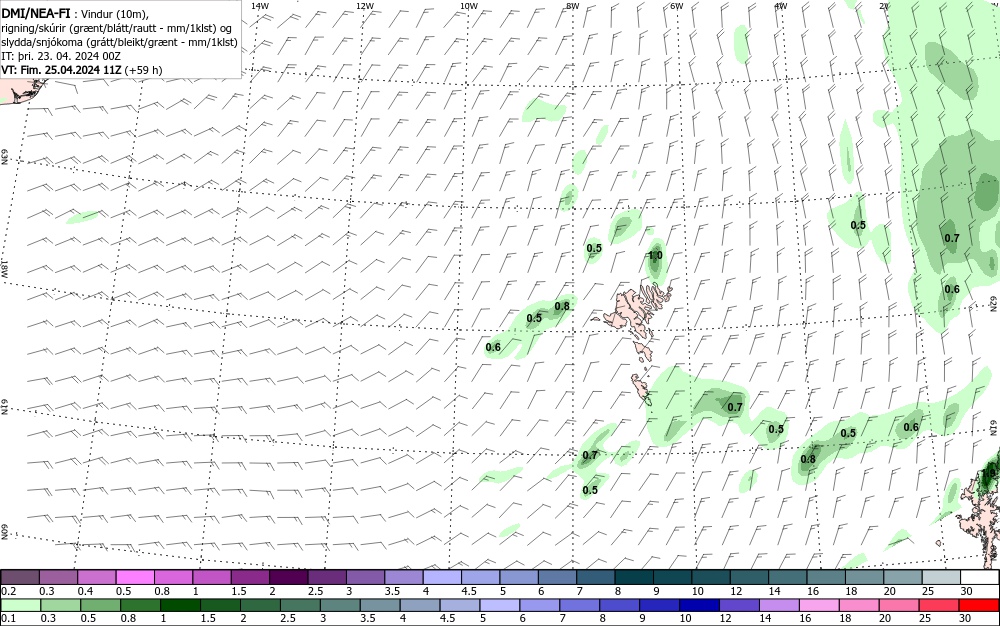Screen dimensions: 1000x626
Task: Select the snow legend swatch labeled 12
Action: (750, 577)
